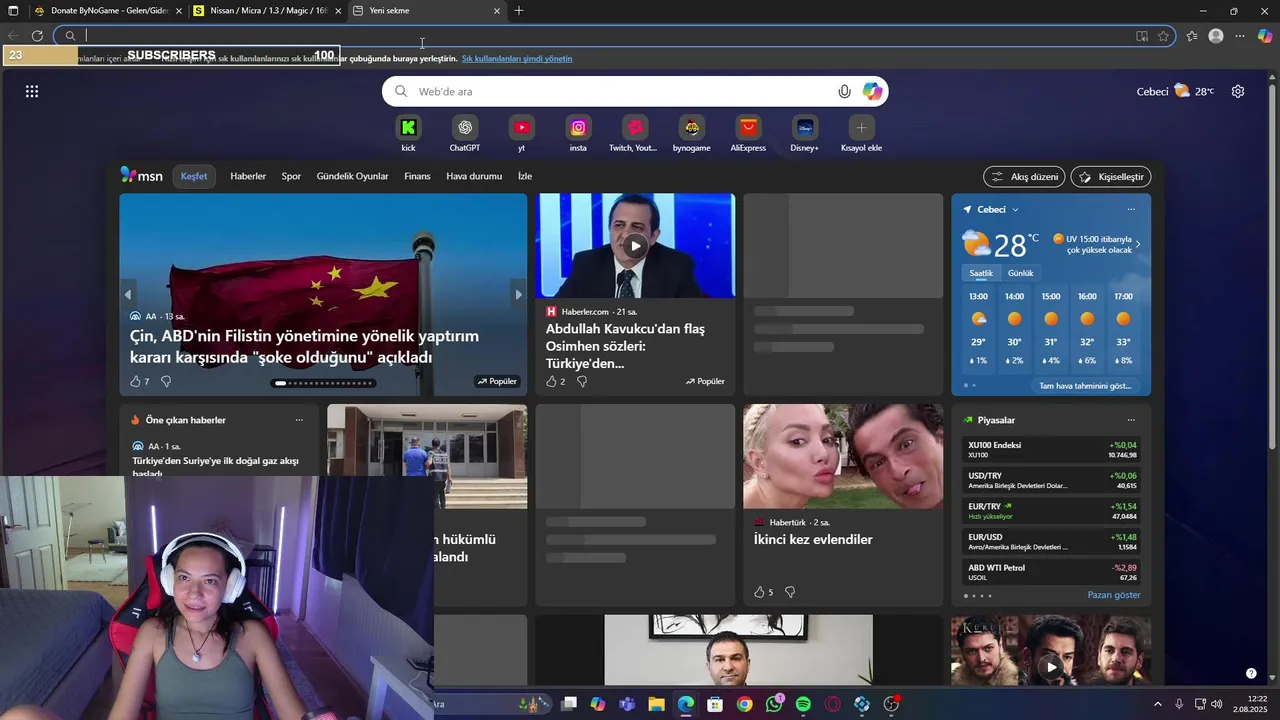Open Tam hava tahminini göst... link

[1085, 386]
